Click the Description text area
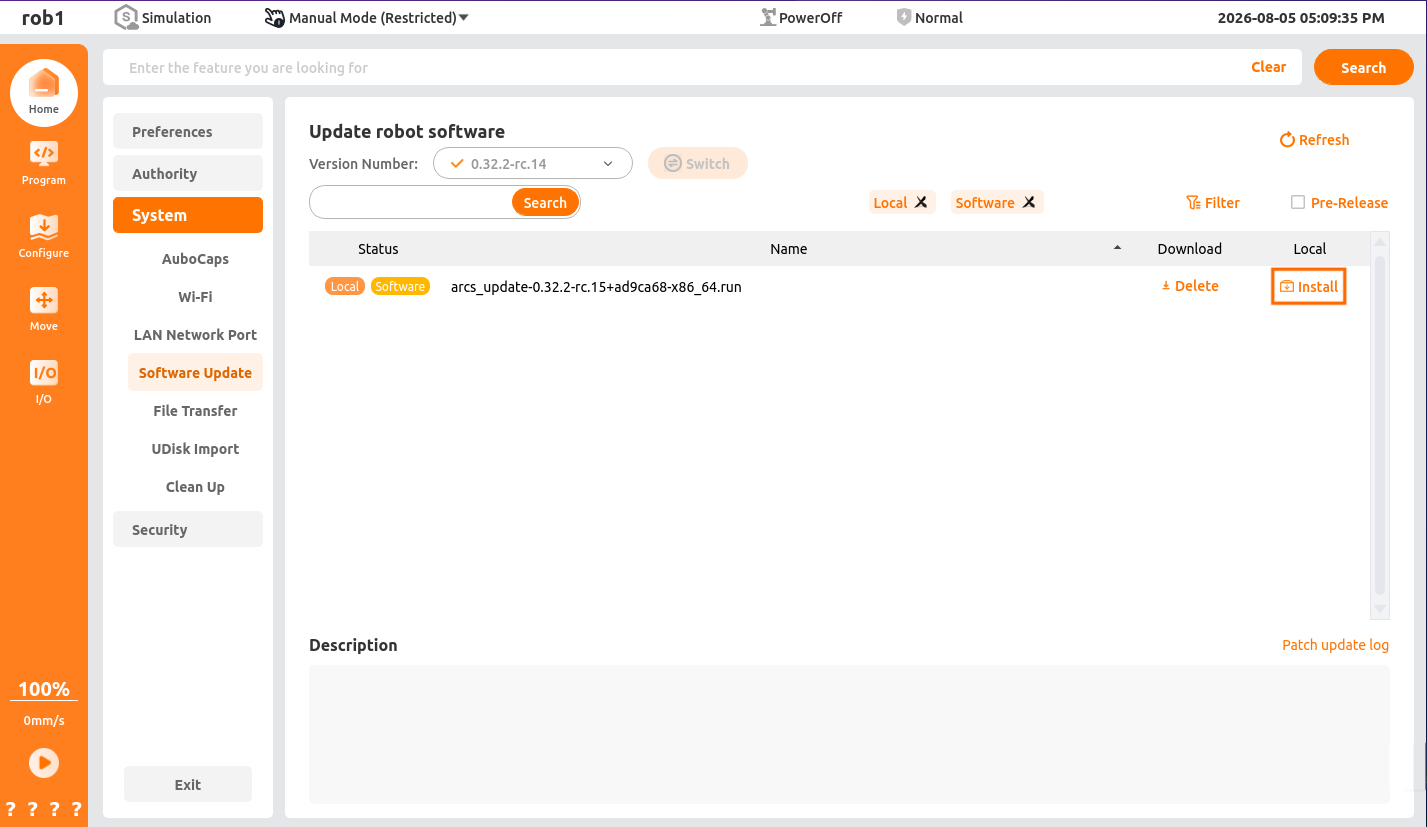 pyautogui.click(x=849, y=734)
